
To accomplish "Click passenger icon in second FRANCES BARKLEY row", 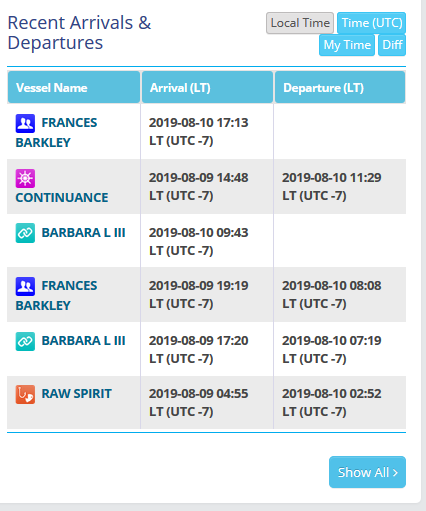I will (x=25, y=286).
